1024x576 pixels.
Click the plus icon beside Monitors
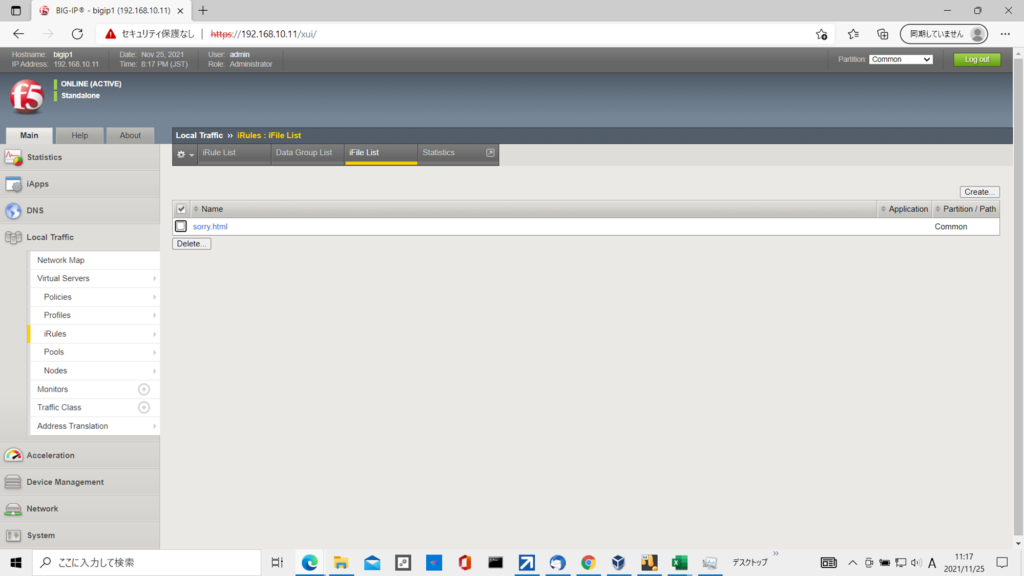[143, 389]
